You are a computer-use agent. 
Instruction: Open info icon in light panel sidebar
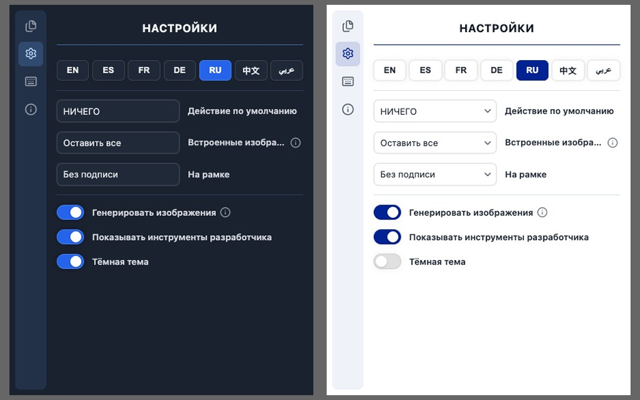pyautogui.click(x=348, y=109)
